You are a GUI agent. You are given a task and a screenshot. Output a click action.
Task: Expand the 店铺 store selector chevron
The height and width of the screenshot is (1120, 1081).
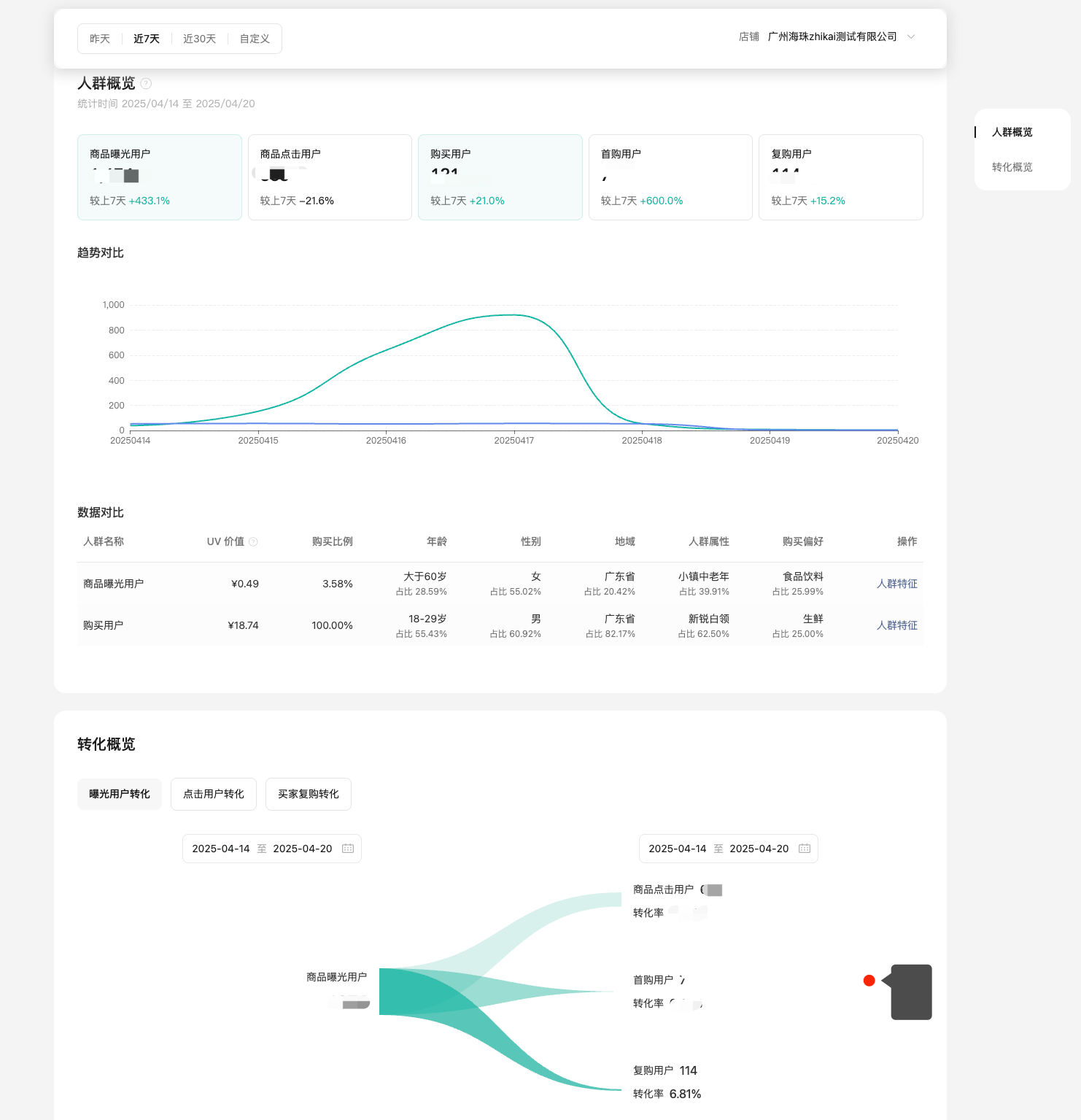(911, 37)
